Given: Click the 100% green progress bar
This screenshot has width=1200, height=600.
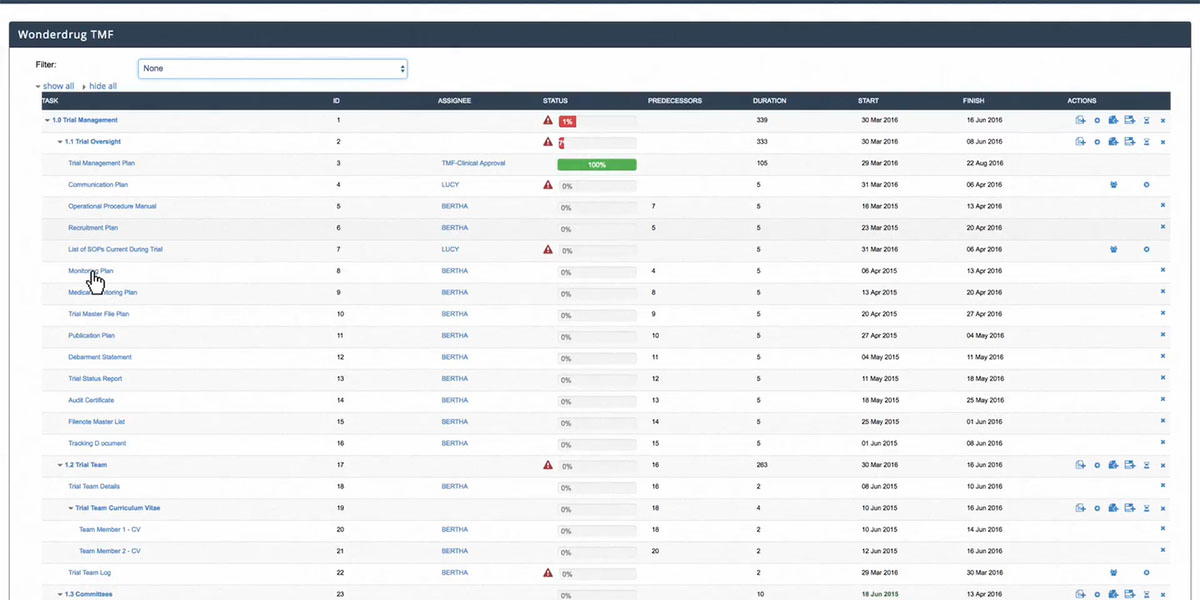Looking at the screenshot, I should (596, 163).
